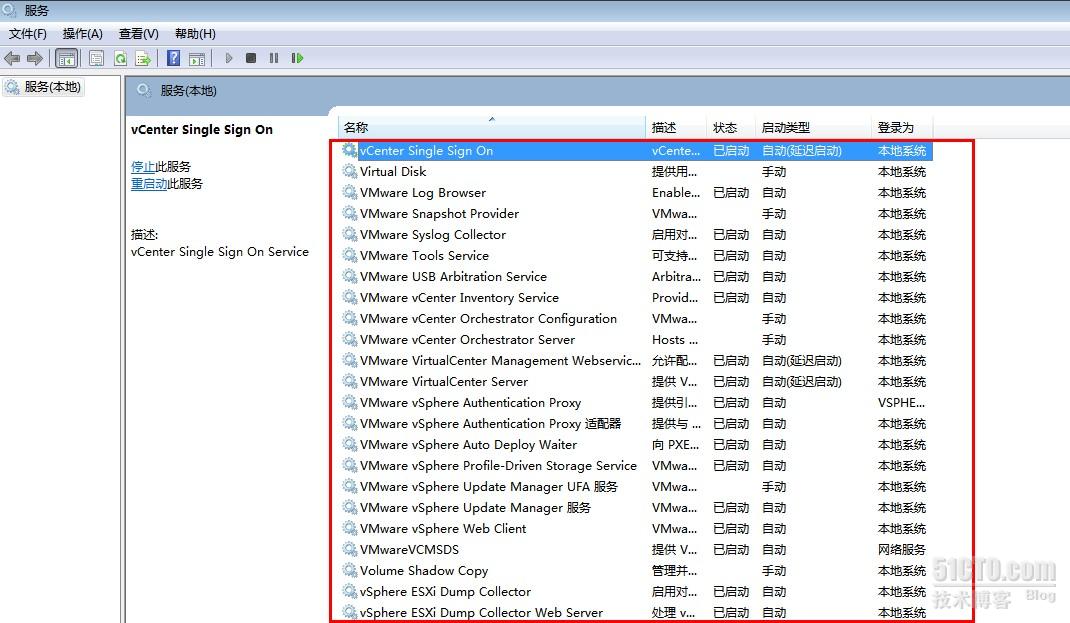The height and width of the screenshot is (623, 1070).
Task: Select VMware vCenter Orchestrator Server row
Action: (636, 340)
